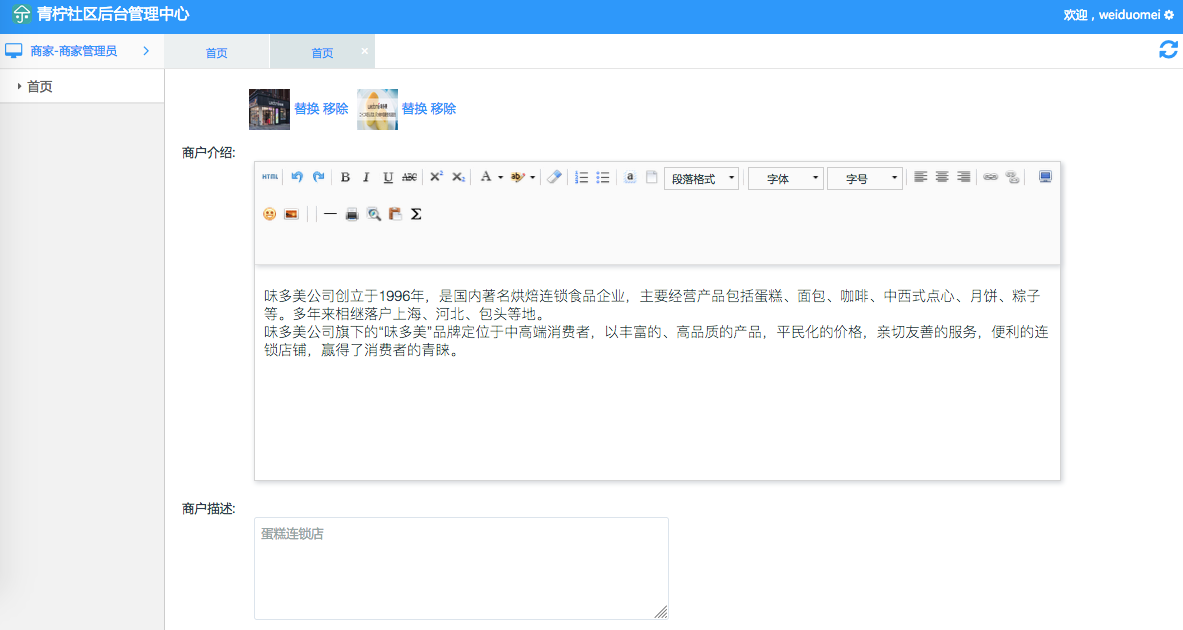Switch to the first 首页 tab
Viewport: 1183px width, 630px height.
coord(217,52)
